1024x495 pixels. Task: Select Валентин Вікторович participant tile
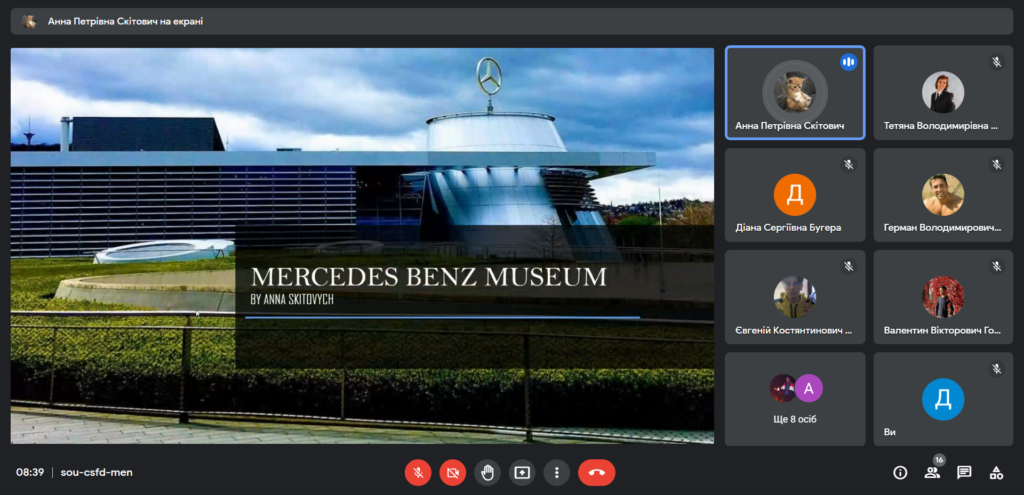943,297
